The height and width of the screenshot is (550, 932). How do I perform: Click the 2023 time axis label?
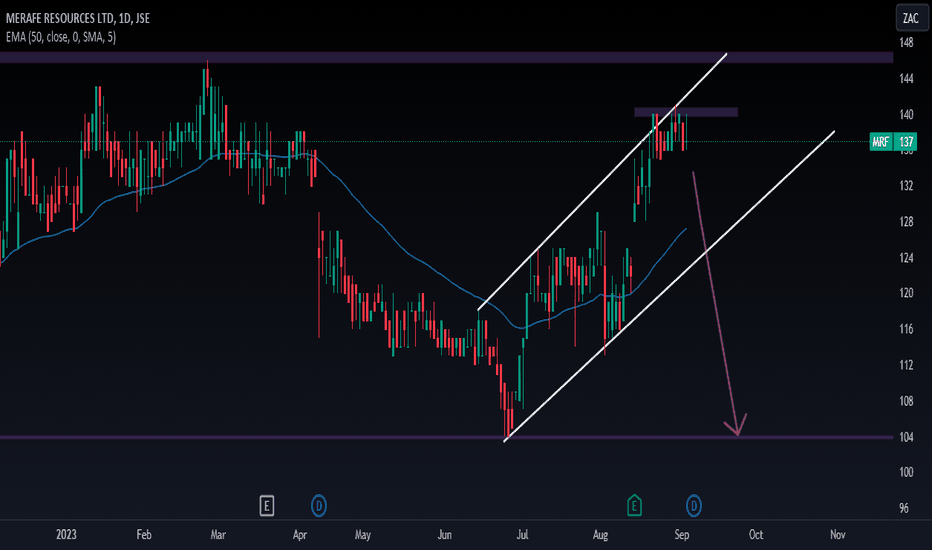(x=66, y=534)
